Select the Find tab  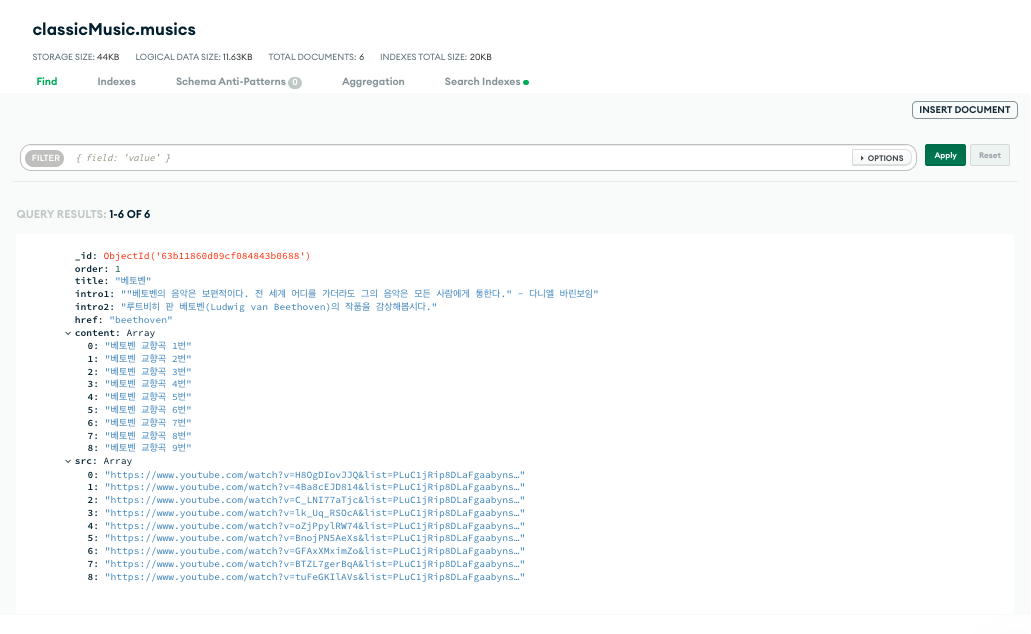[x=46, y=81]
